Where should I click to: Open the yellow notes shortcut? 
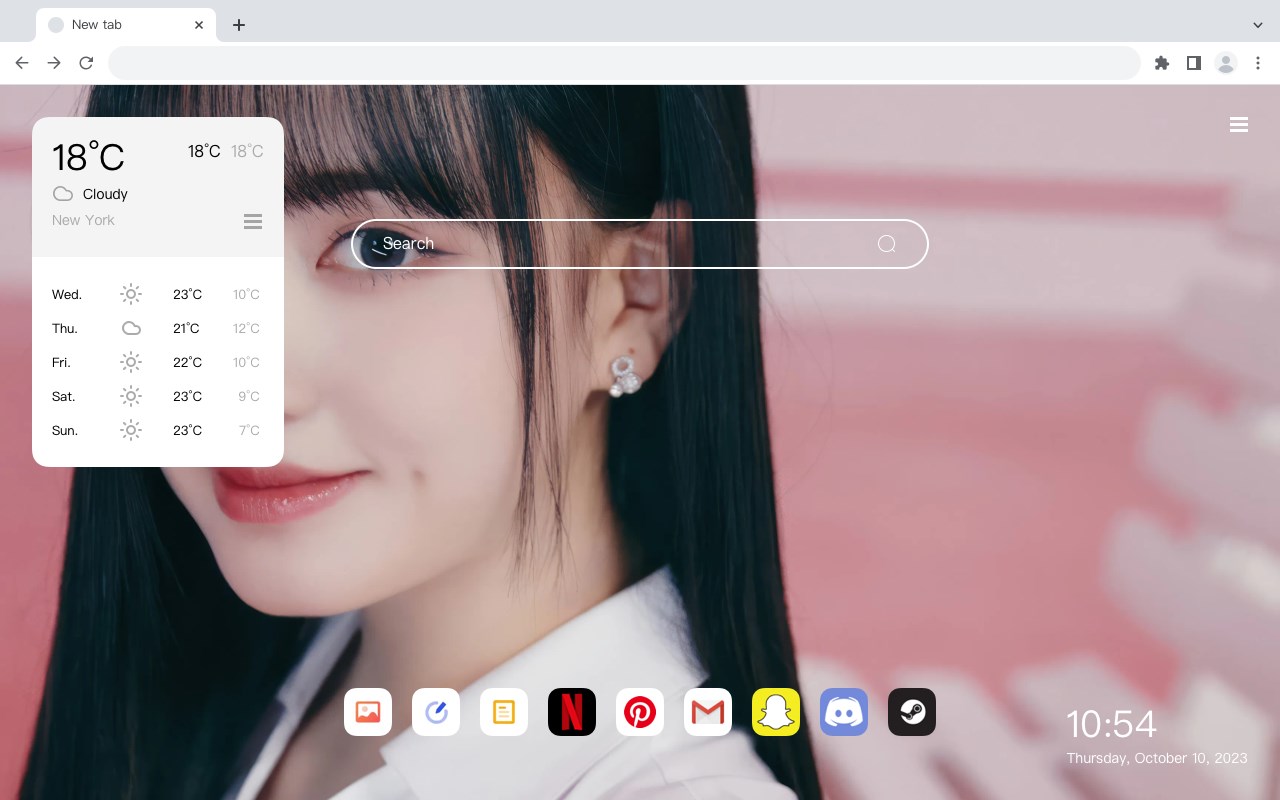[x=504, y=712]
